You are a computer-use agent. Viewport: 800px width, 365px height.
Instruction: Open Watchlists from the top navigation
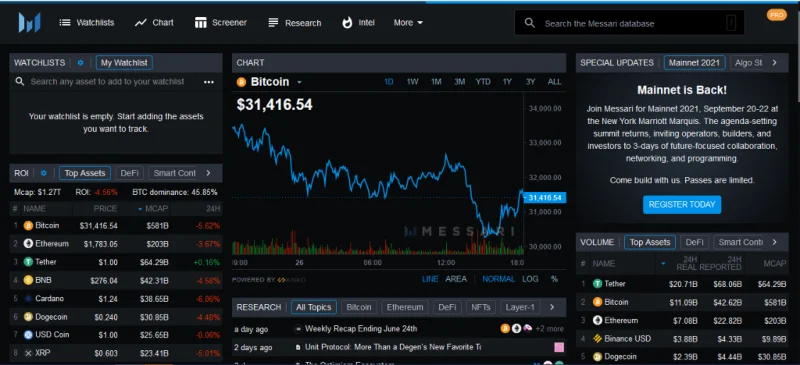click(86, 22)
